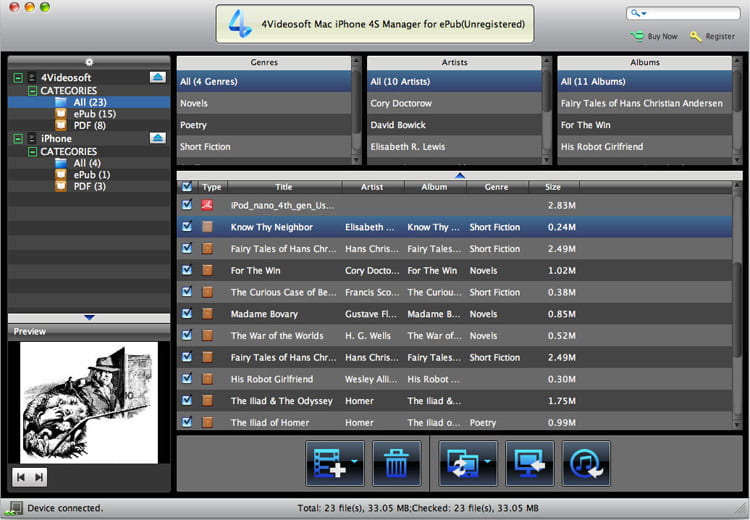750x520 pixels.
Task: Click the Export to computer monitor icon
Action: (x=529, y=463)
